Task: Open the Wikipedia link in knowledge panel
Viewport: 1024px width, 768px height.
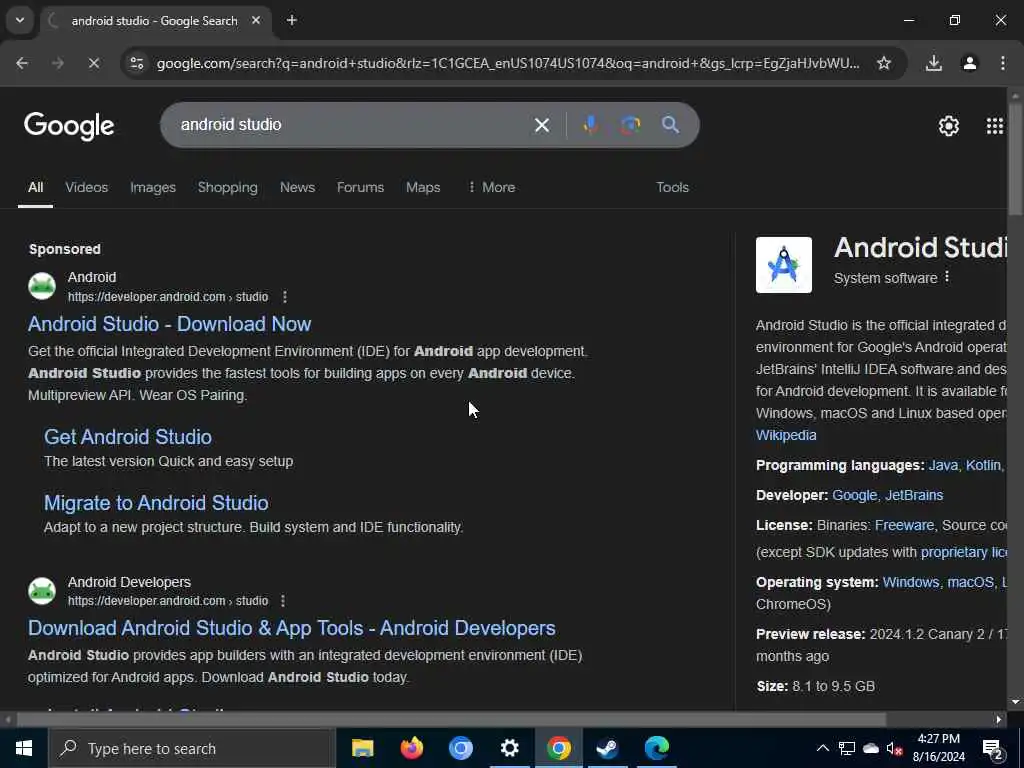Action: coord(786,435)
